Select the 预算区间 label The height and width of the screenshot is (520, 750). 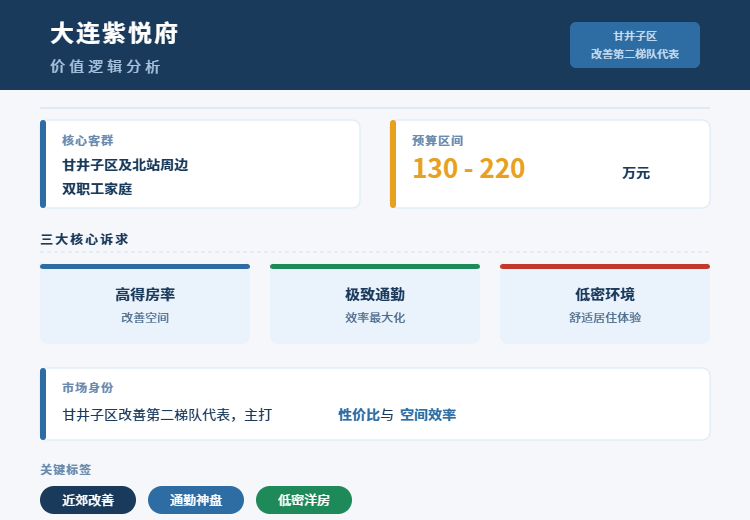pos(438,141)
